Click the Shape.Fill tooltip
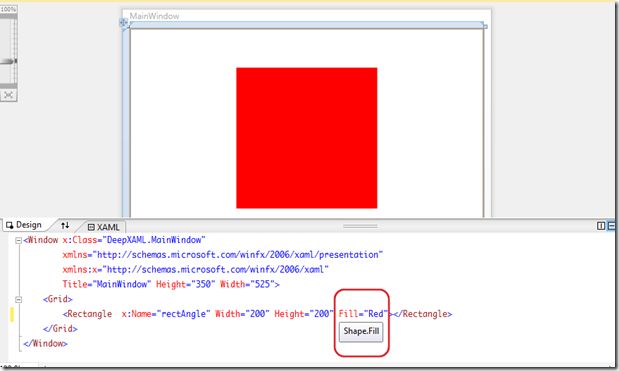 pyautogui.click(x=361, y=331)
